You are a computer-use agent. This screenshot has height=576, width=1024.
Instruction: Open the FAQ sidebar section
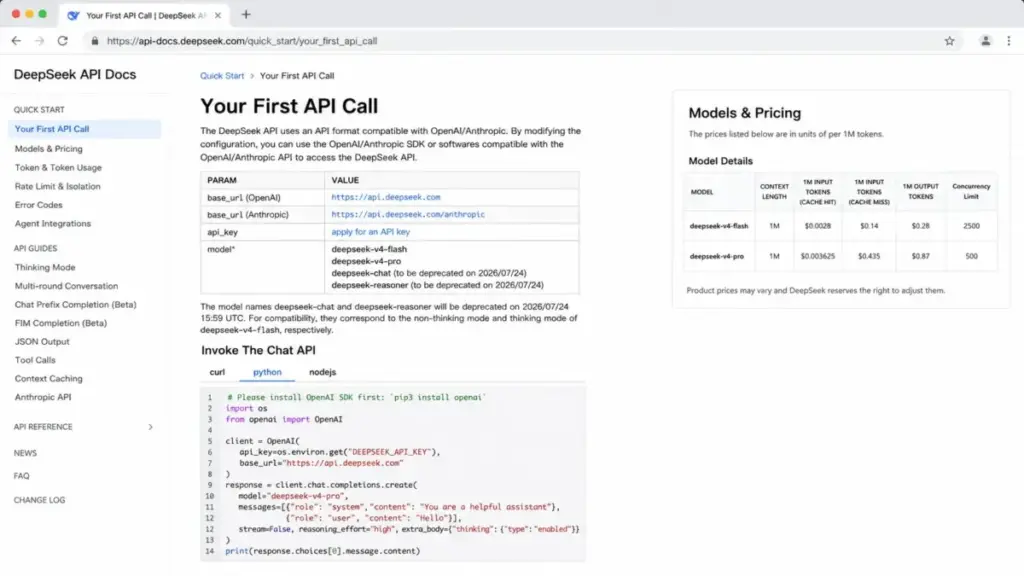[x=22, y=476]
